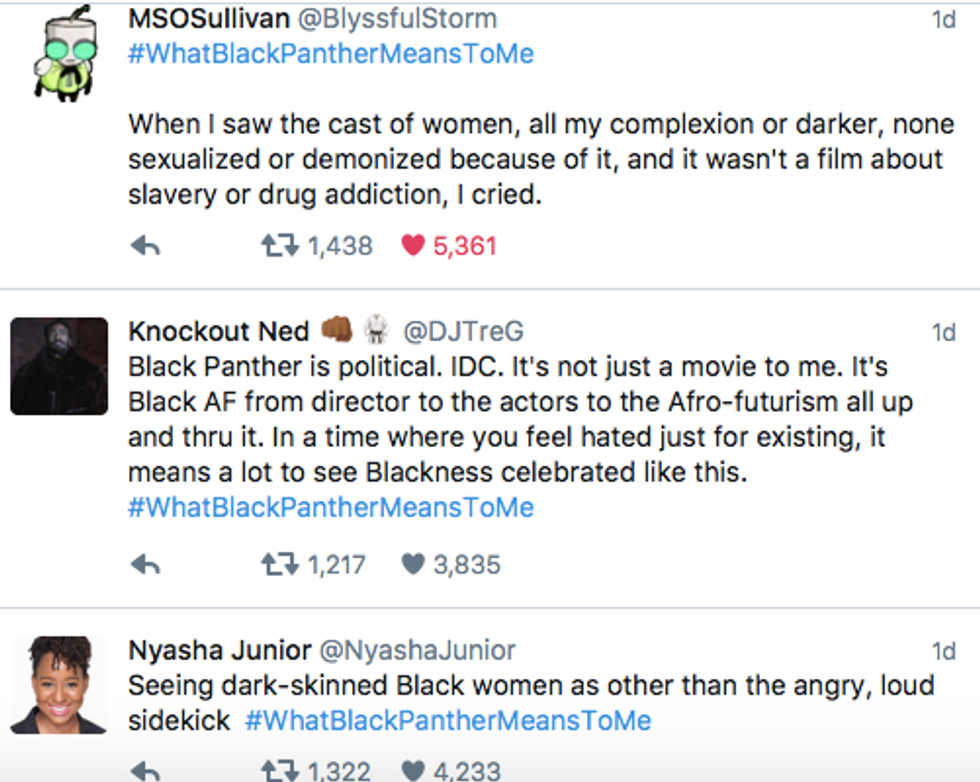The height and width of the screenshot is (782, 980).
Task: Open the 1d timestamp on MSOSullivan's tweet
Action: (943, 19)
